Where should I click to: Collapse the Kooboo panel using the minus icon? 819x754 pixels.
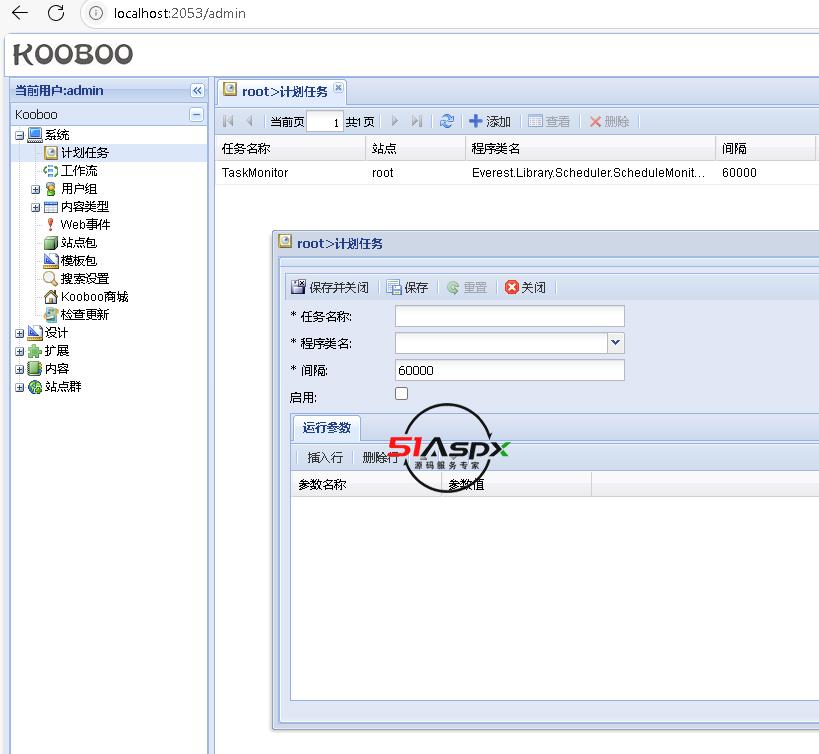(x=196, y=114)
